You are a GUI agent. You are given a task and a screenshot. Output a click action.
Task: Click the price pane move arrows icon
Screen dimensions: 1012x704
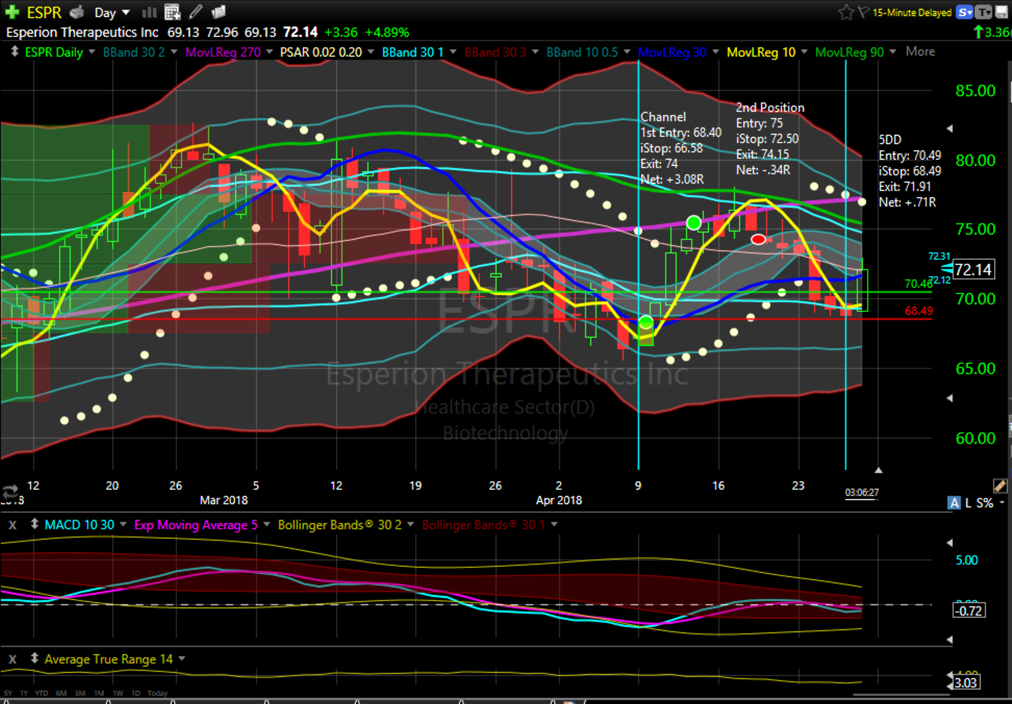[x=14, y=52]
